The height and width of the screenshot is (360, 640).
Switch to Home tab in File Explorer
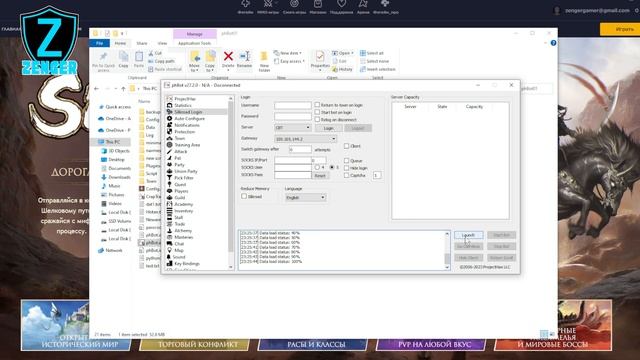point(120,43)
